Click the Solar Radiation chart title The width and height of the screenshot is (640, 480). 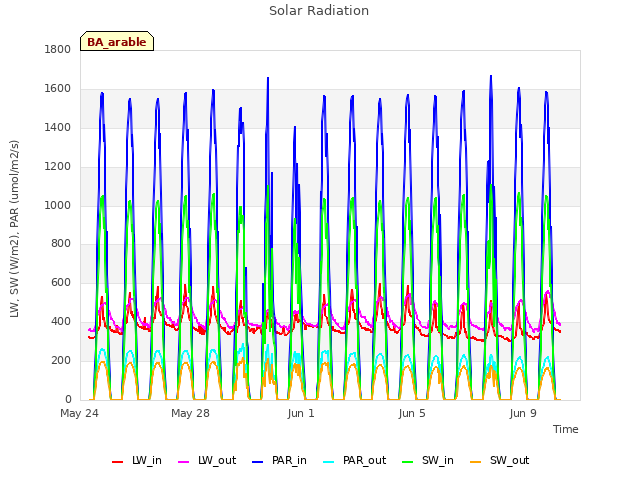319,11
